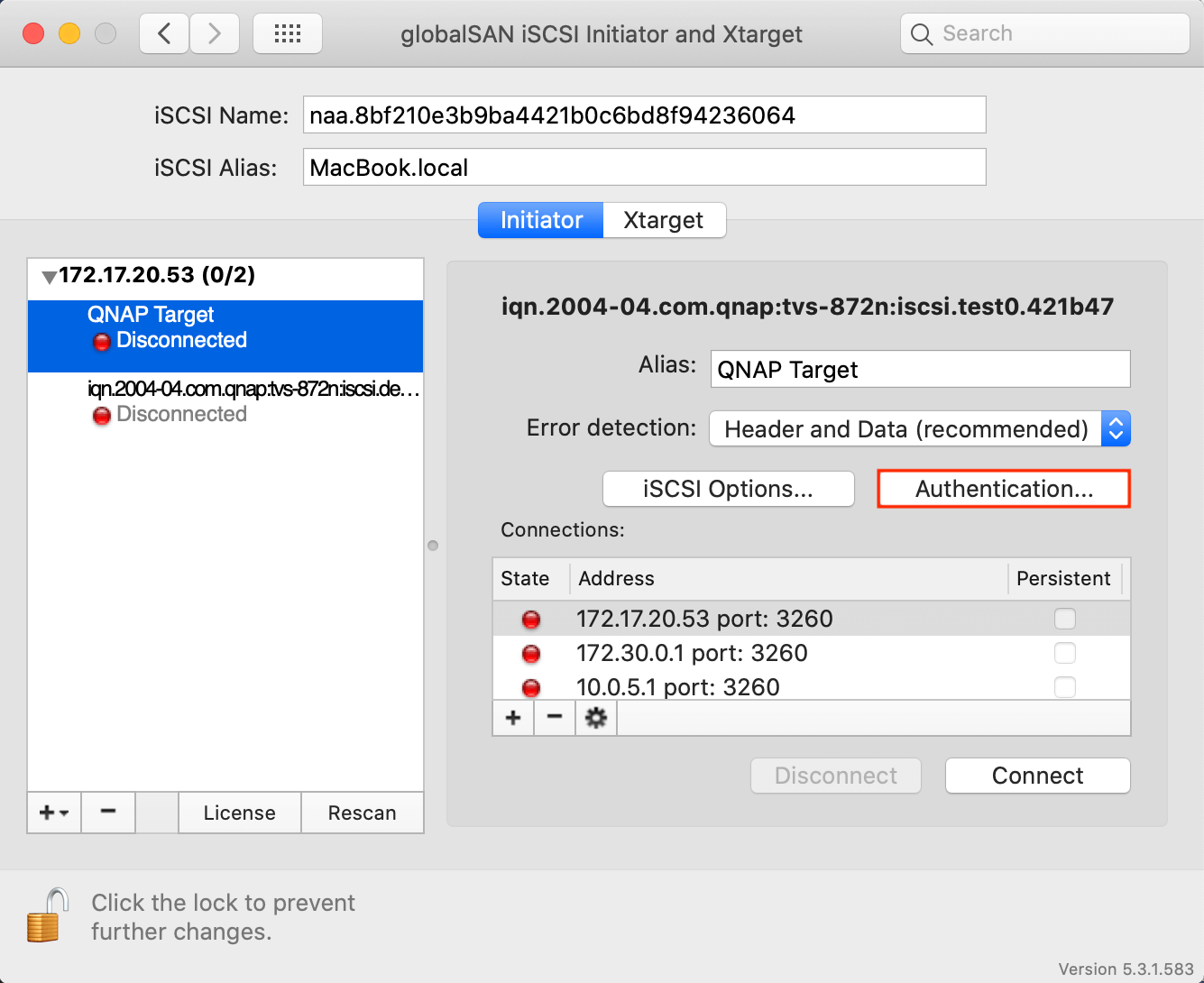This screenshot has height=983, width=1204.
Task: Click the target Alias field
Action: (920, 370)
